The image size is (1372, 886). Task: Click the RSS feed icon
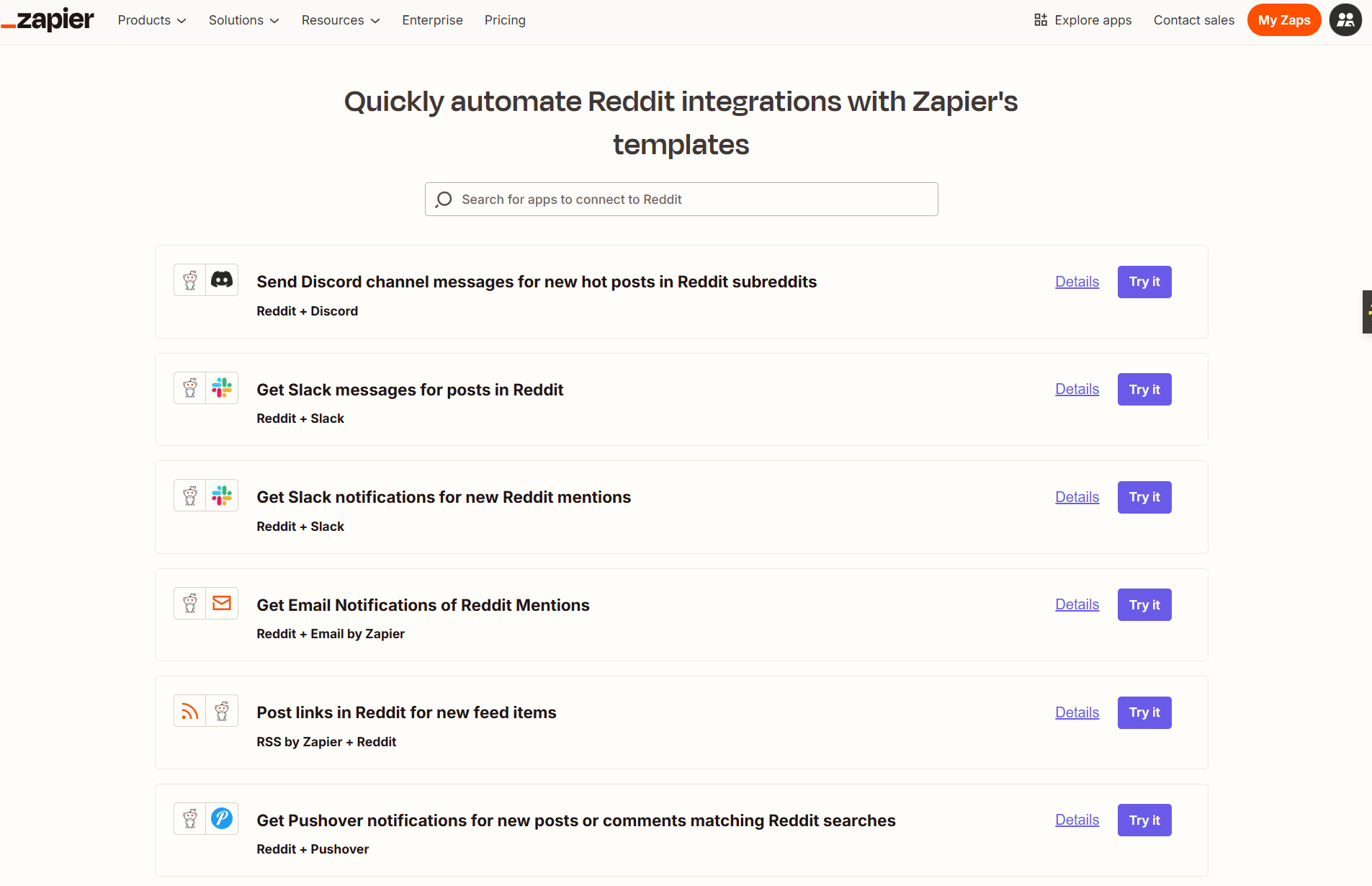pyautogui.click(x=189, y=711)
